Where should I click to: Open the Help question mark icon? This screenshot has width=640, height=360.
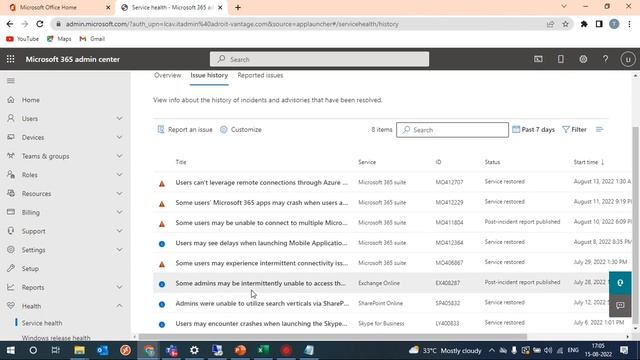point(606,59)
